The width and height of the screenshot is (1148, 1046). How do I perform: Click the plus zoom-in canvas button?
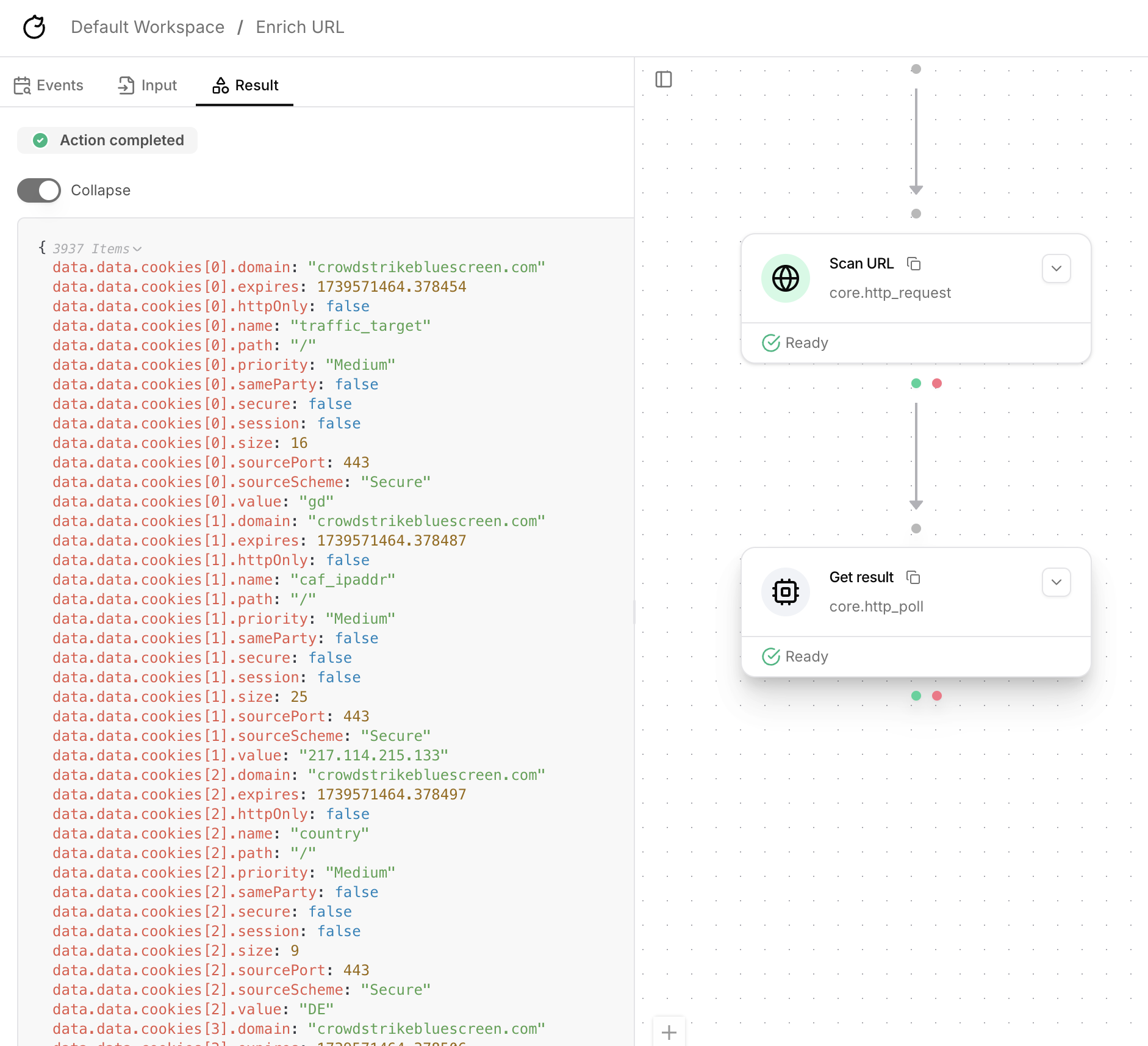point(669,1032)
